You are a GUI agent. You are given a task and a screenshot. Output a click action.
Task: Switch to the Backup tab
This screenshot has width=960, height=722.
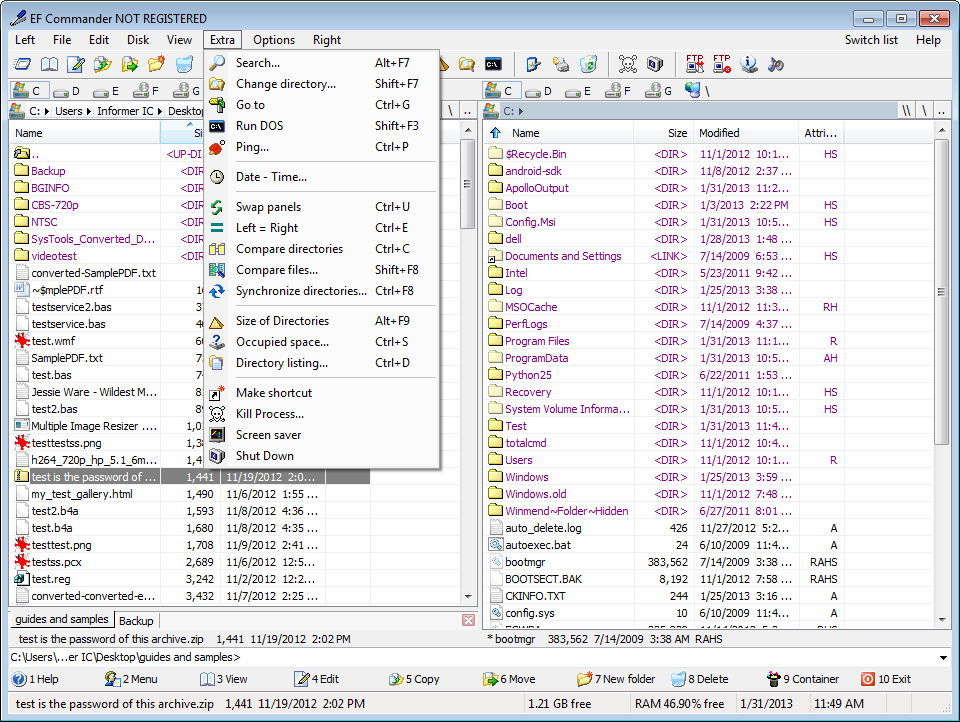coord(137,621)
